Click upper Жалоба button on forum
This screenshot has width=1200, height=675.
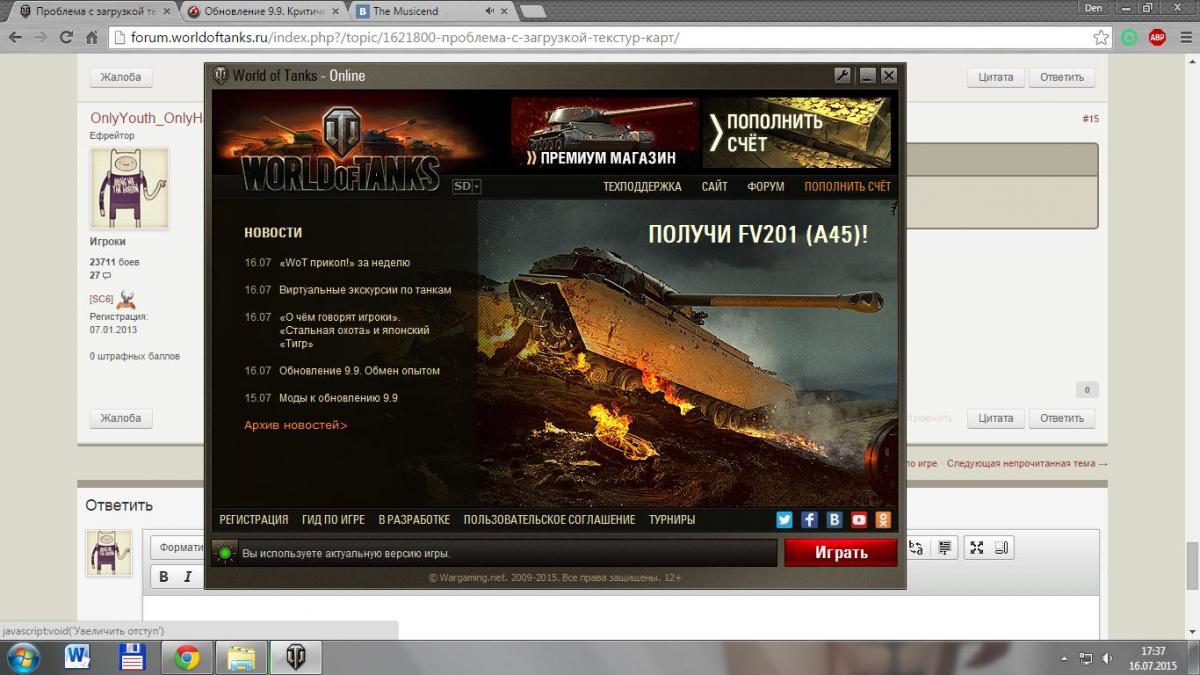point(121,77)
